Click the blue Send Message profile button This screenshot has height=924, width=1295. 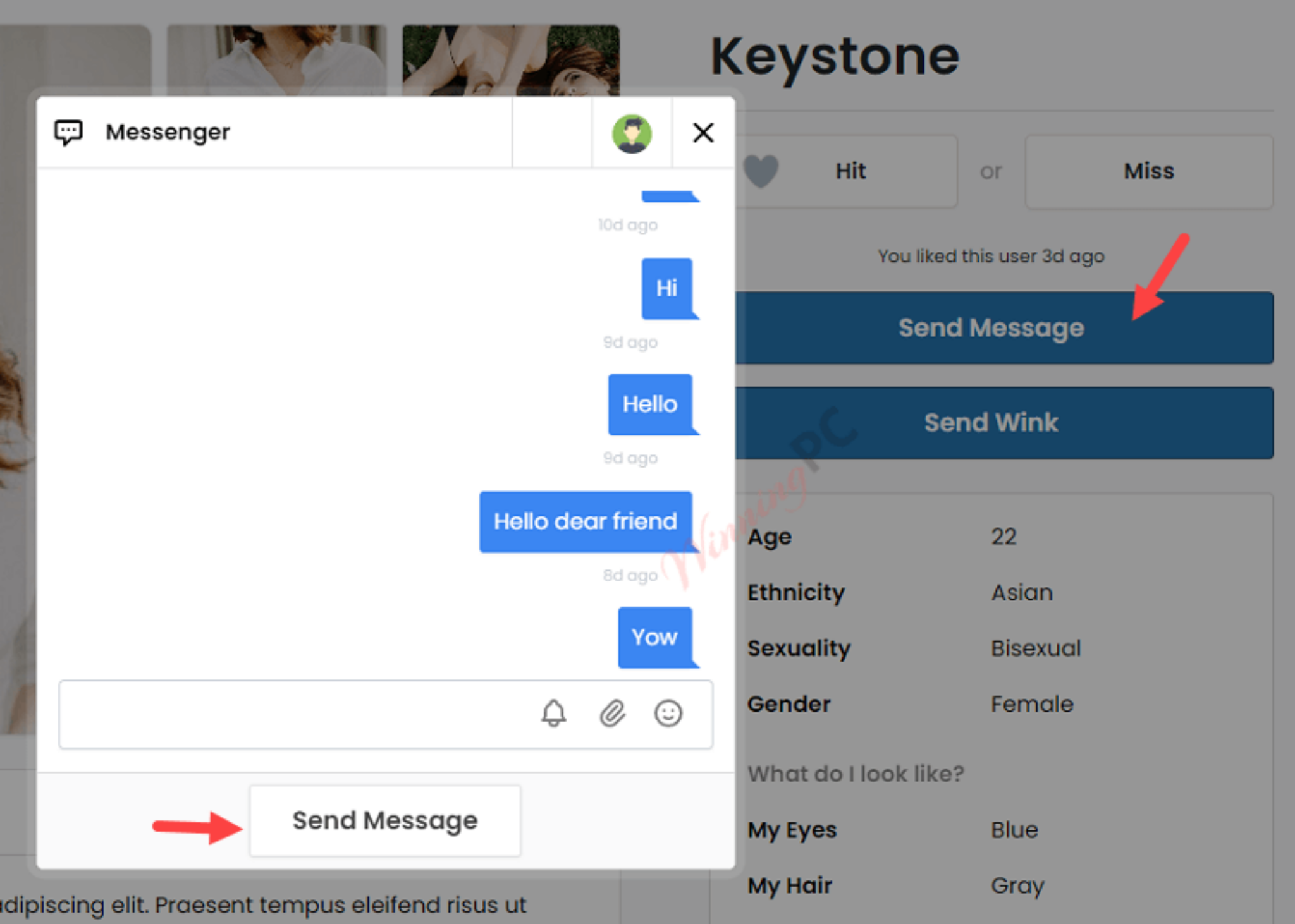point(1004,327)
